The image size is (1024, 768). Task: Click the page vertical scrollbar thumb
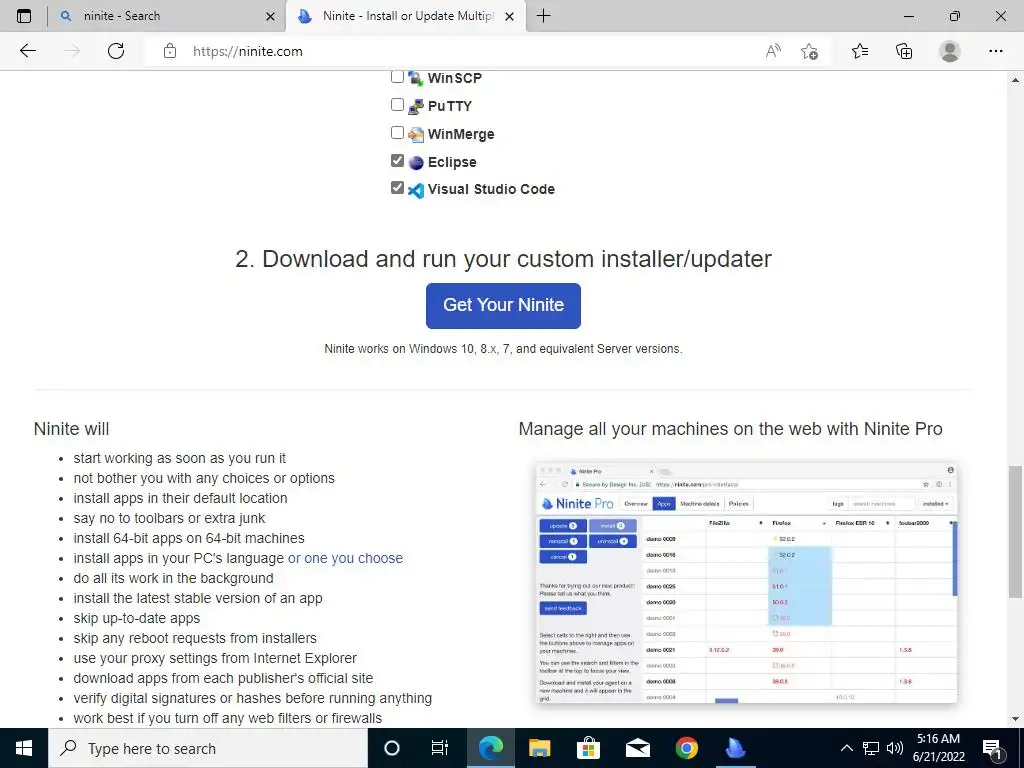click(1015, 532)
